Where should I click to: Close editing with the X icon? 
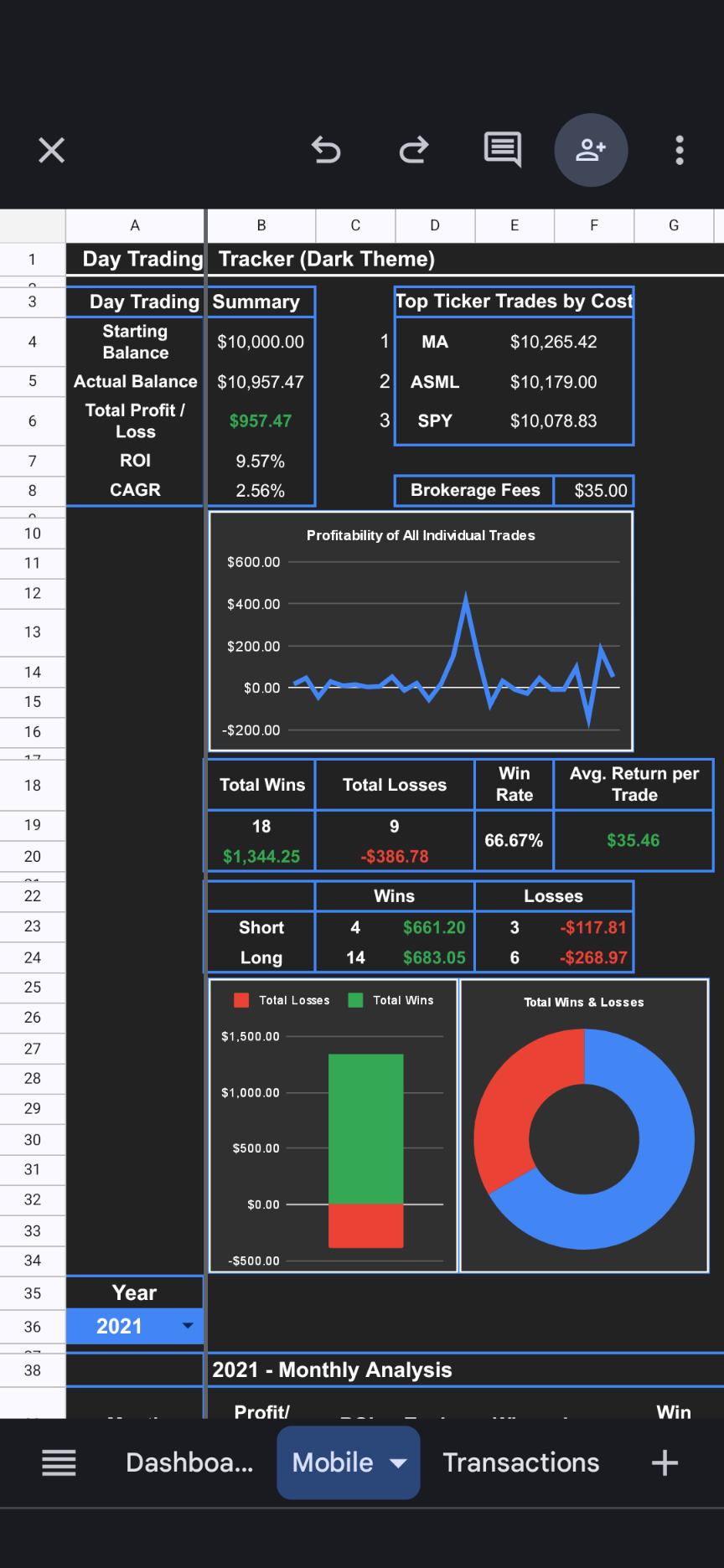(x=52, y=151)
